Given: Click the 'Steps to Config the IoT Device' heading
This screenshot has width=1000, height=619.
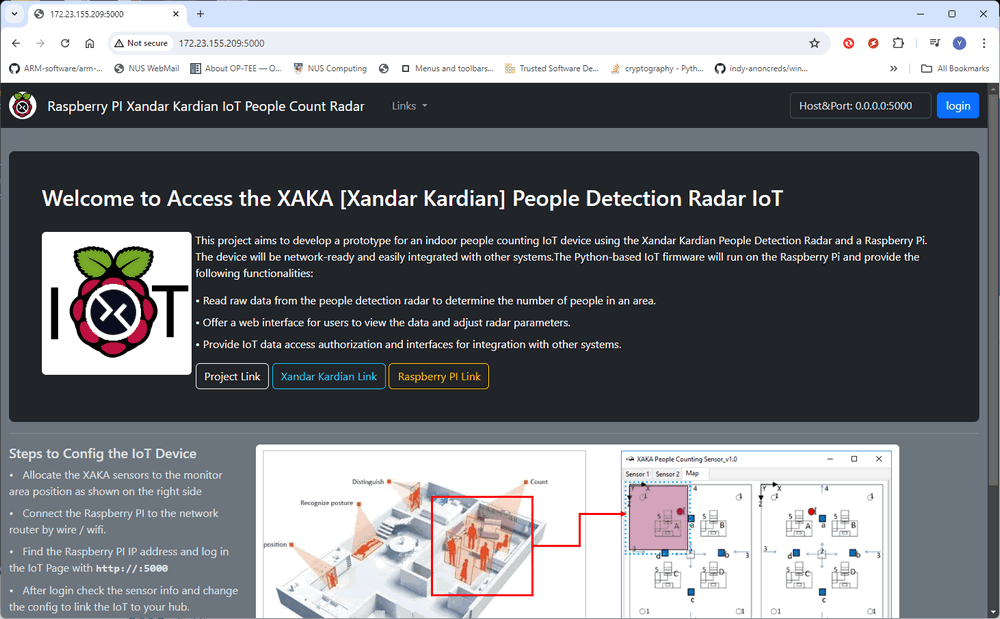Looking at the screenshot, I should (103, 453).
